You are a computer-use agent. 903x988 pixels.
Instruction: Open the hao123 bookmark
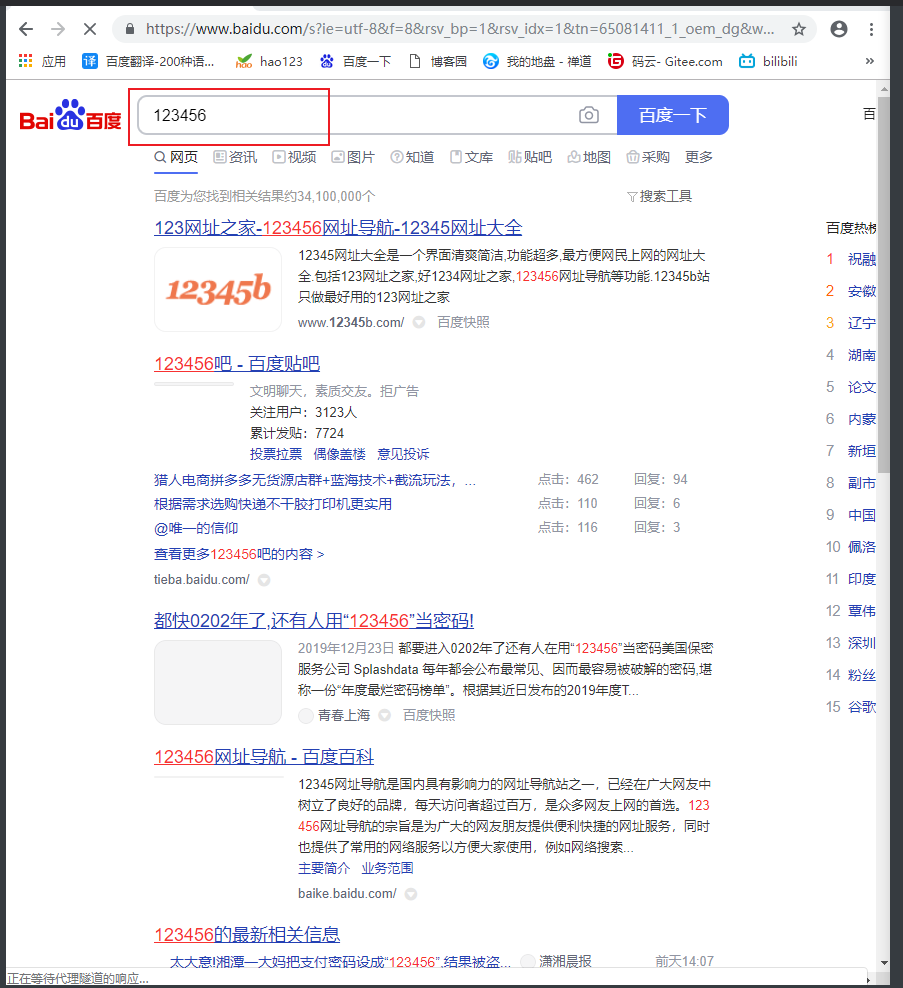coord(268,61)
